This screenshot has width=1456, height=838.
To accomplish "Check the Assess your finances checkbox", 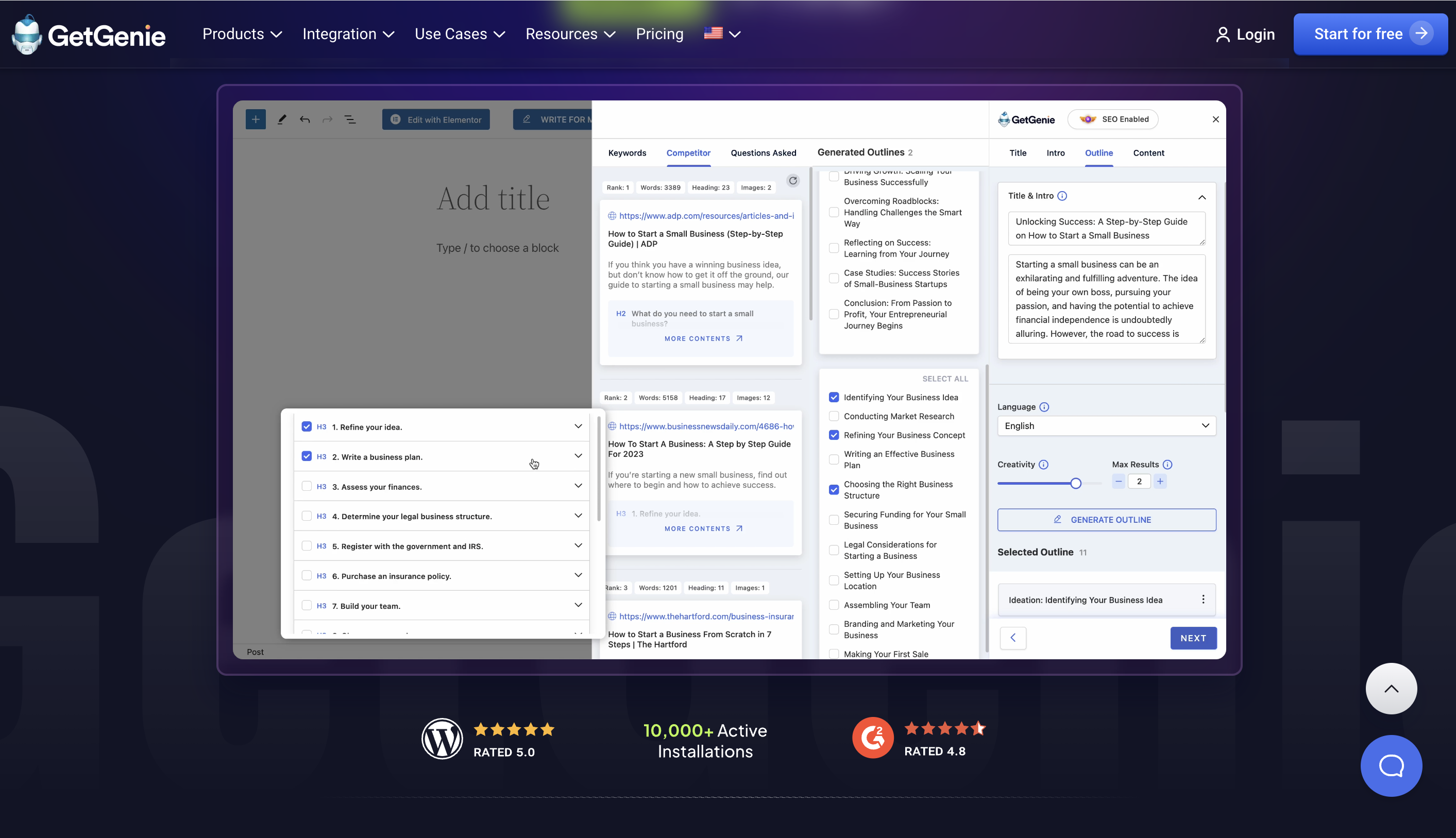I will (x=306, y=486).
